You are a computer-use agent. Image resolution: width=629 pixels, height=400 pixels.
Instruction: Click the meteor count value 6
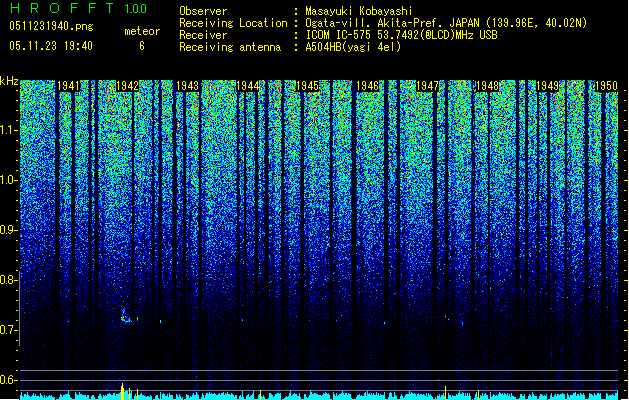[x=142, y=46]
